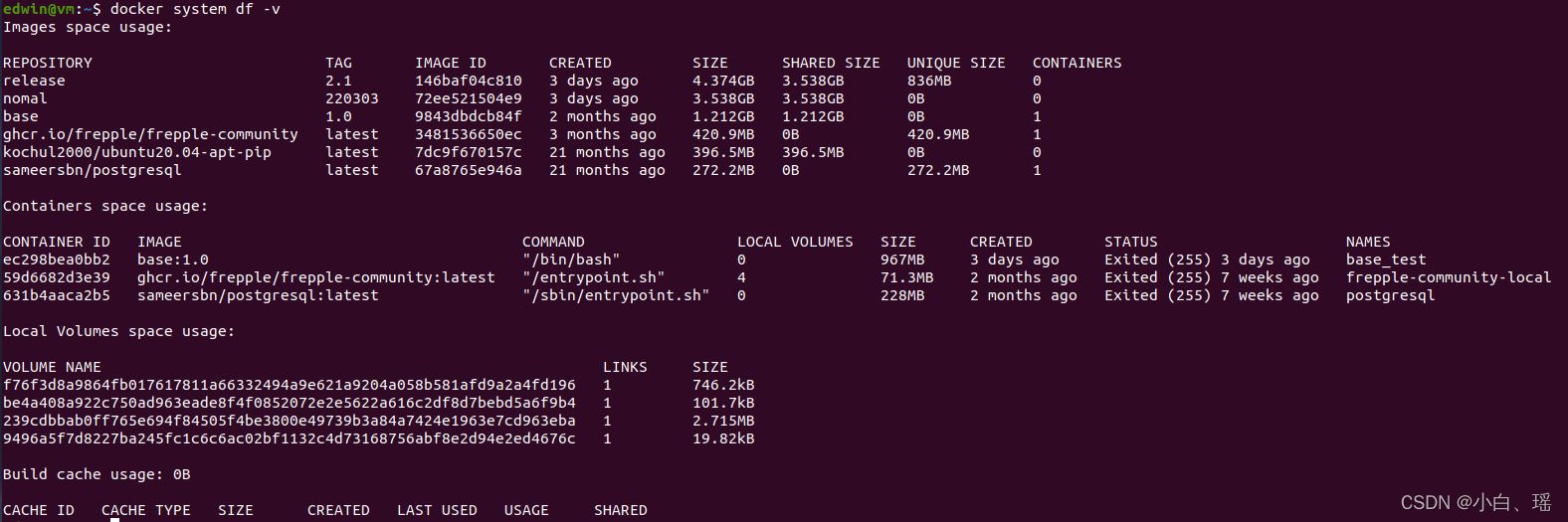1568x522 pixels.
Task: Click 'ghcr.io/frepple/frepple-community:latest' container image
Action: tap(316, 277)
